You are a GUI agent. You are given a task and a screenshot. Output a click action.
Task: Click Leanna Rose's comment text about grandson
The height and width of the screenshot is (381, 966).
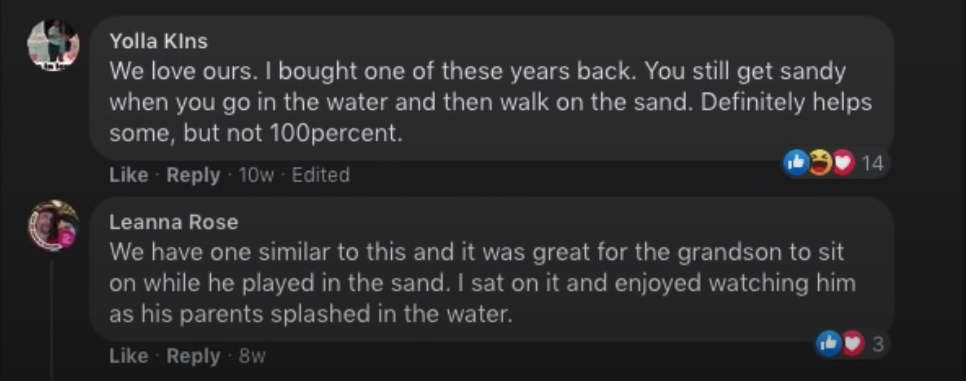[482, 283]
